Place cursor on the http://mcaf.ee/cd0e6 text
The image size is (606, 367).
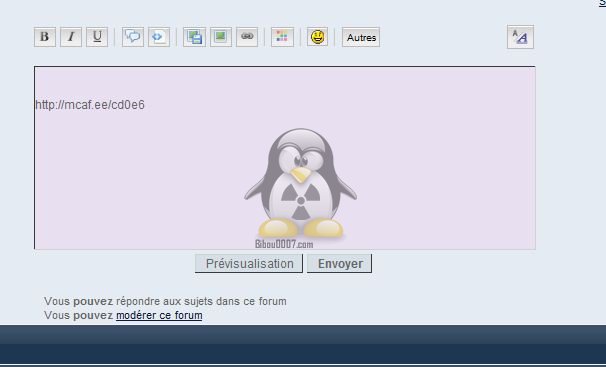(x=90, y=105)
